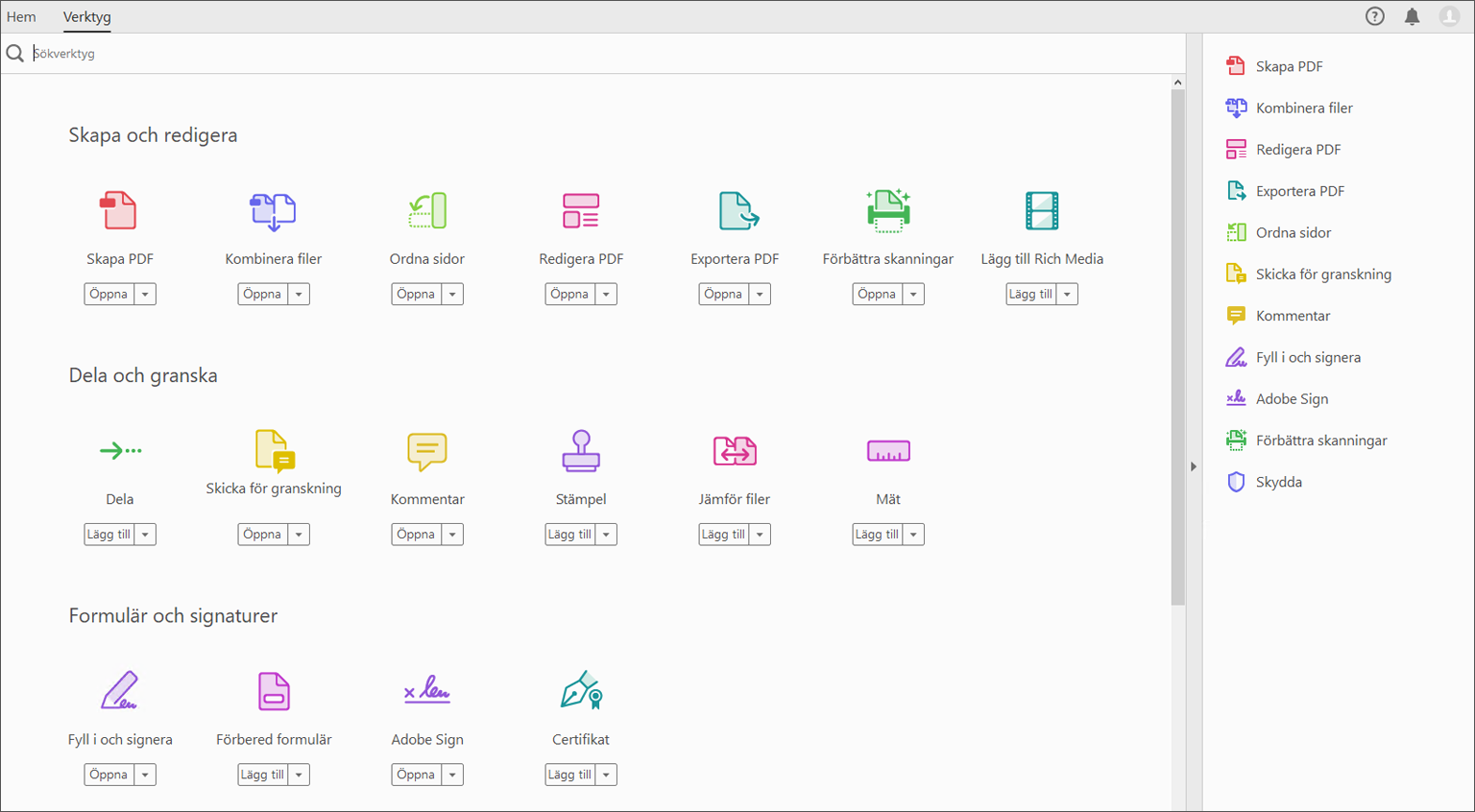Click Lägg till under Mät
The image size is (1475, 812).
[x=878, y=535]
